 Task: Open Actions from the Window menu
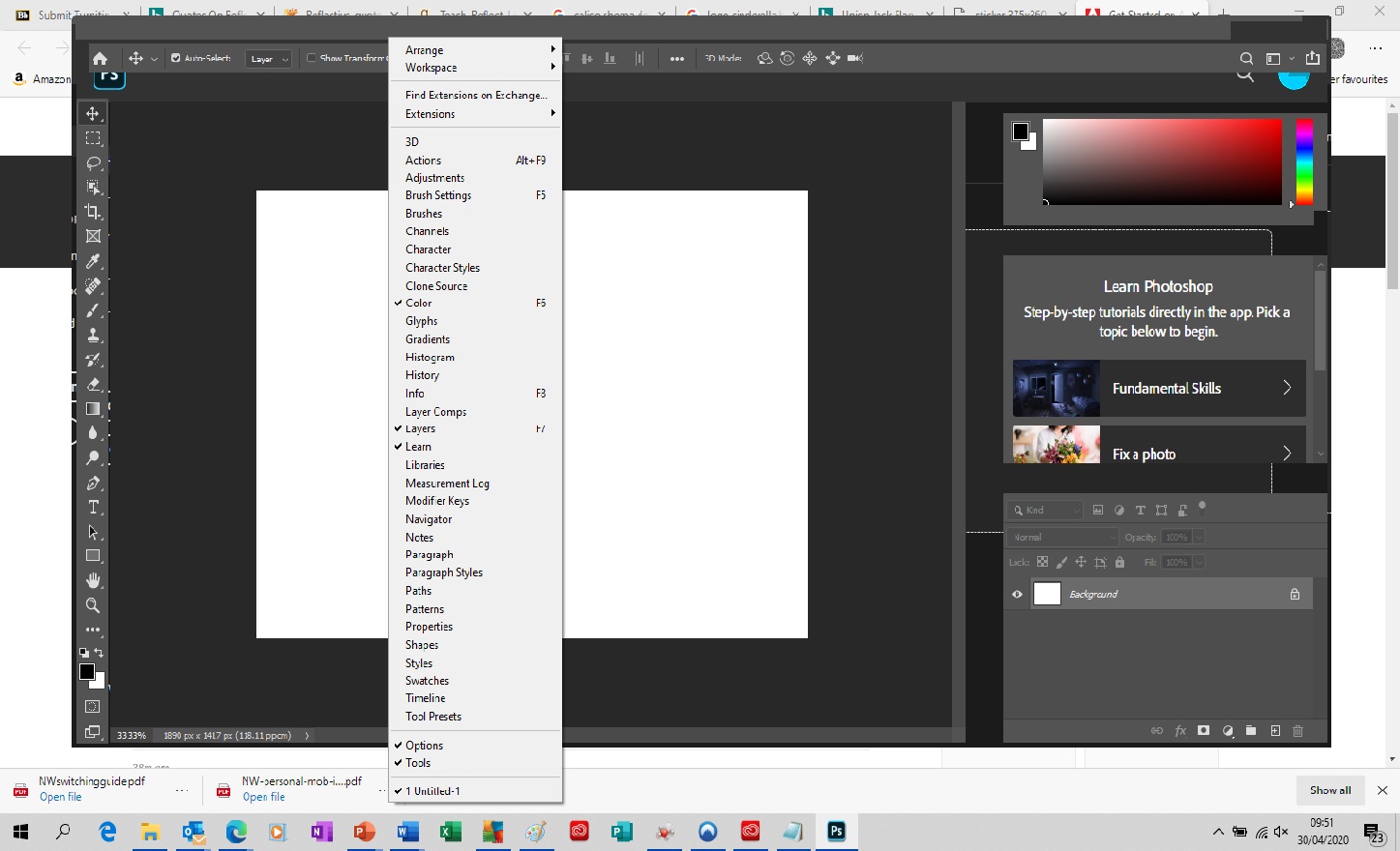pos(423,160)
